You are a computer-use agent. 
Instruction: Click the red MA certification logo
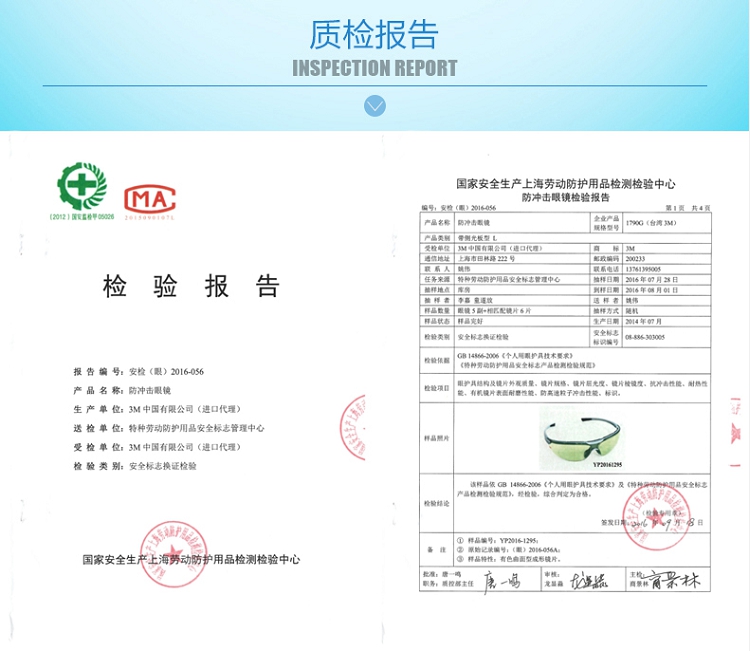click(150, 195)
